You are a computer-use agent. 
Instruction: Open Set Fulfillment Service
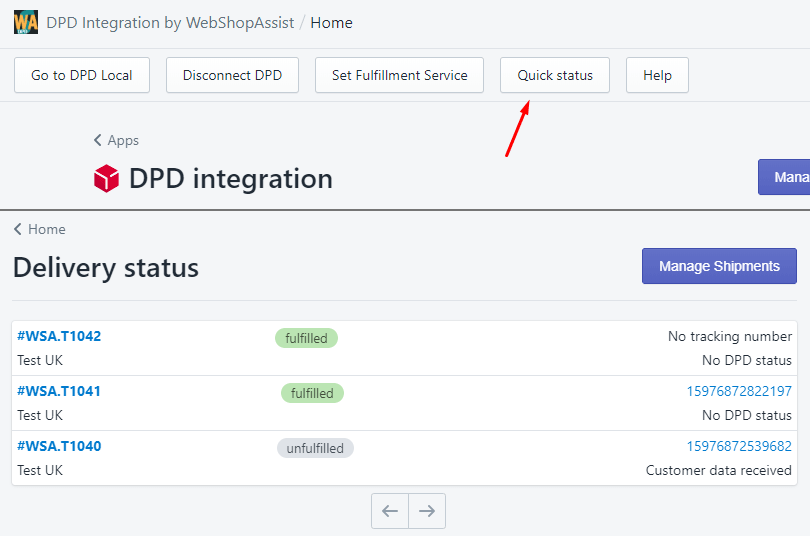tap(399, 75)
